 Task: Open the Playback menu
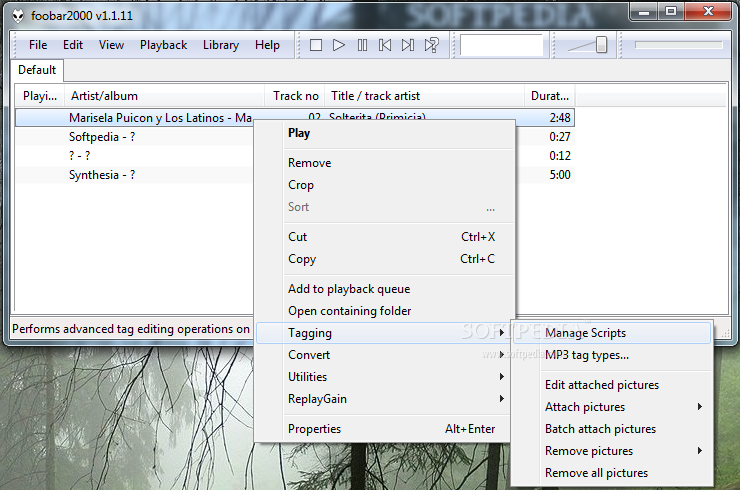[163, 45]
